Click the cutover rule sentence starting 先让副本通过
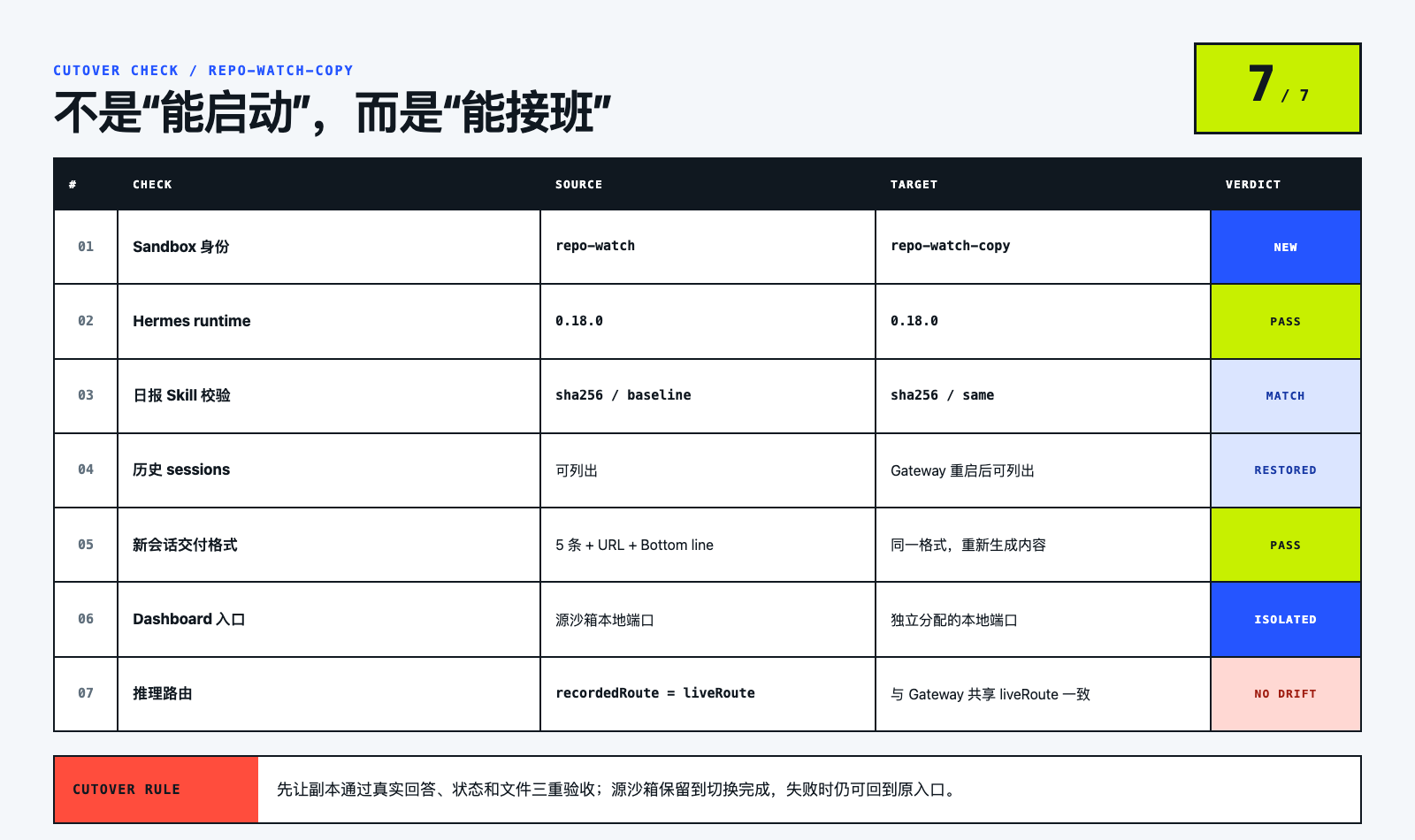The width and height of the screenshot is (1415, 840). click(618, 790)
